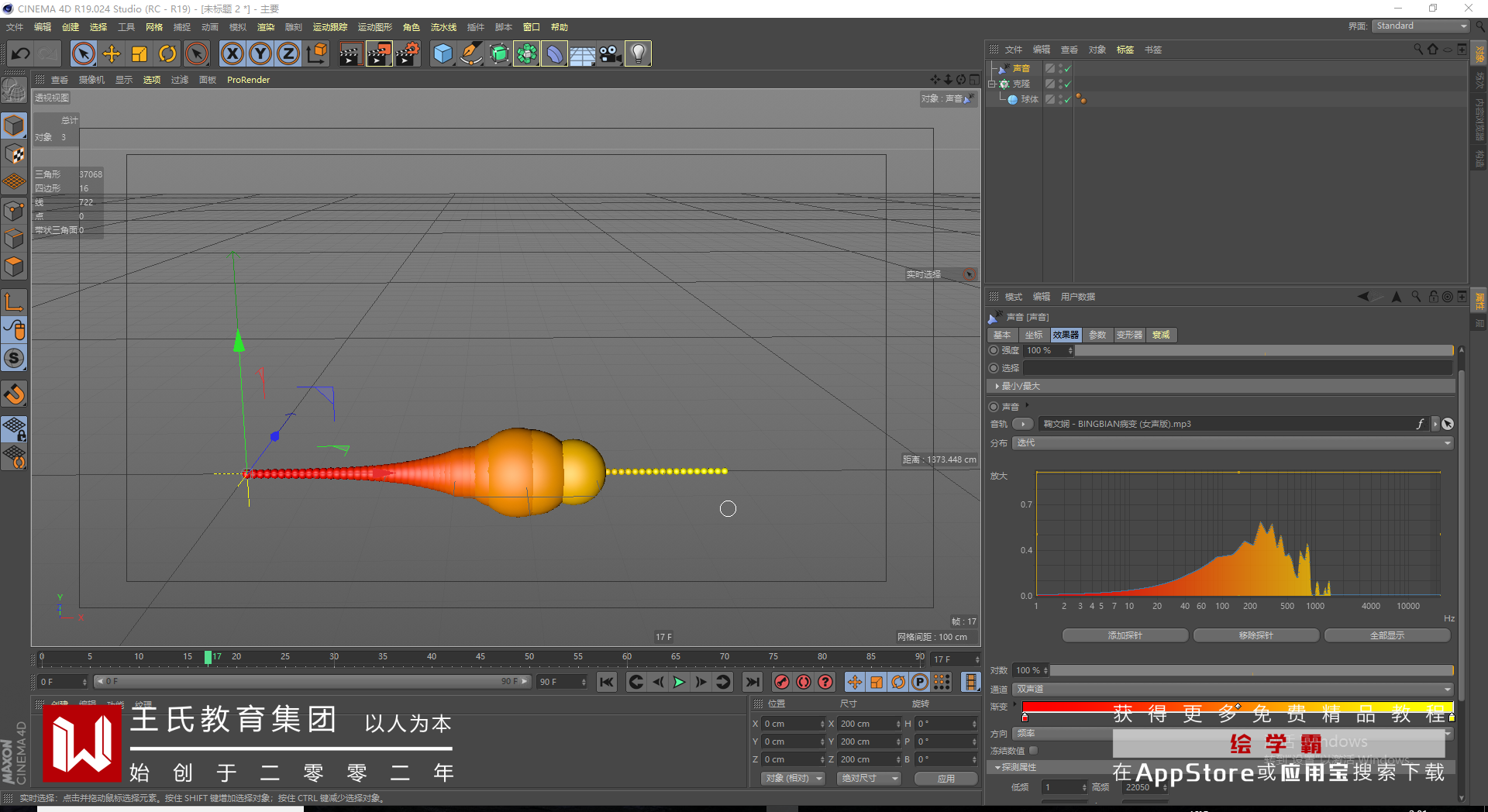
Task: Open the 运动图形 menu
Action: coord(374,27)
